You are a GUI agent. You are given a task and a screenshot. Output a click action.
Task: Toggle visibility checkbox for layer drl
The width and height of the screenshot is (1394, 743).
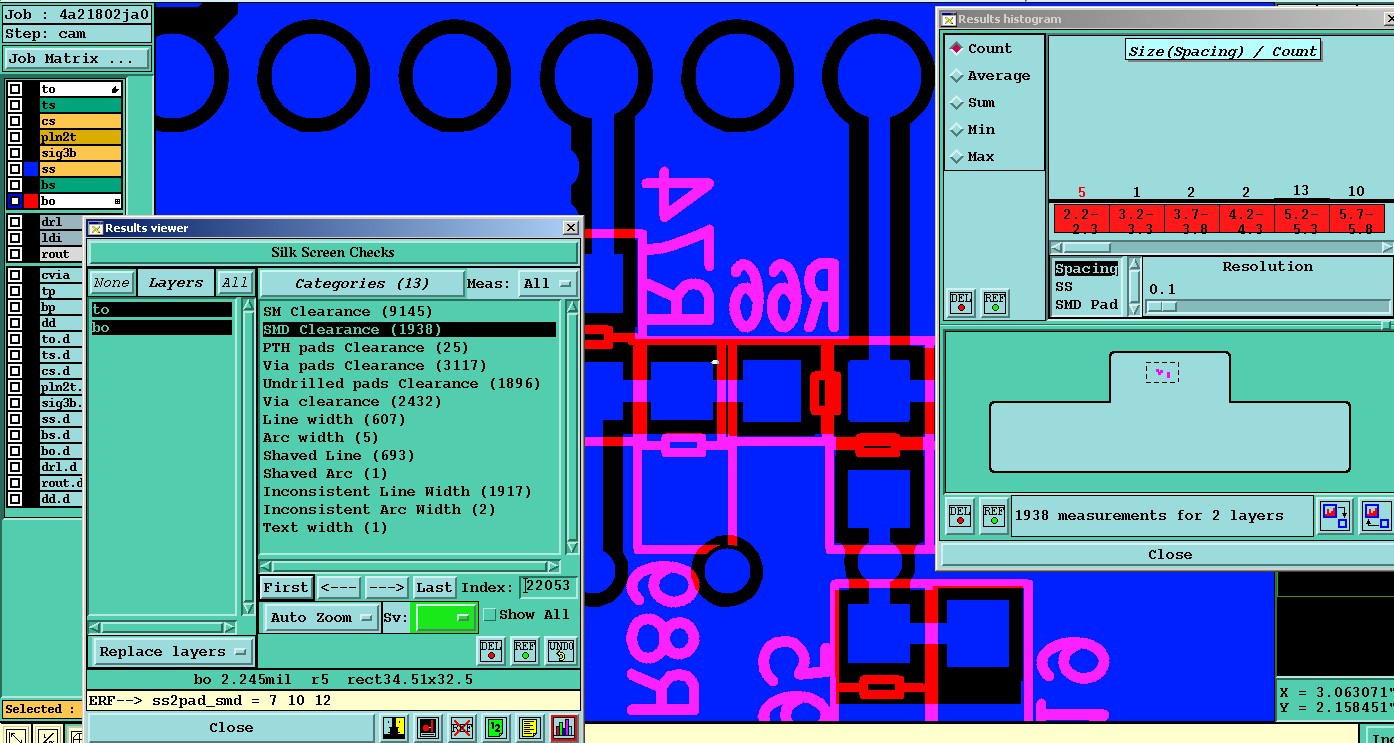coord(15,222)
